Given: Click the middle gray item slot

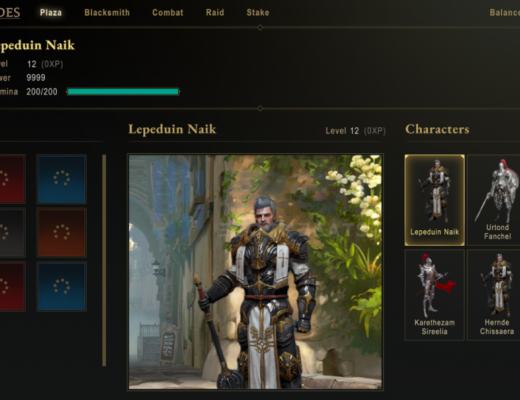Looking at the screenshot, I should tap(12, 232).
